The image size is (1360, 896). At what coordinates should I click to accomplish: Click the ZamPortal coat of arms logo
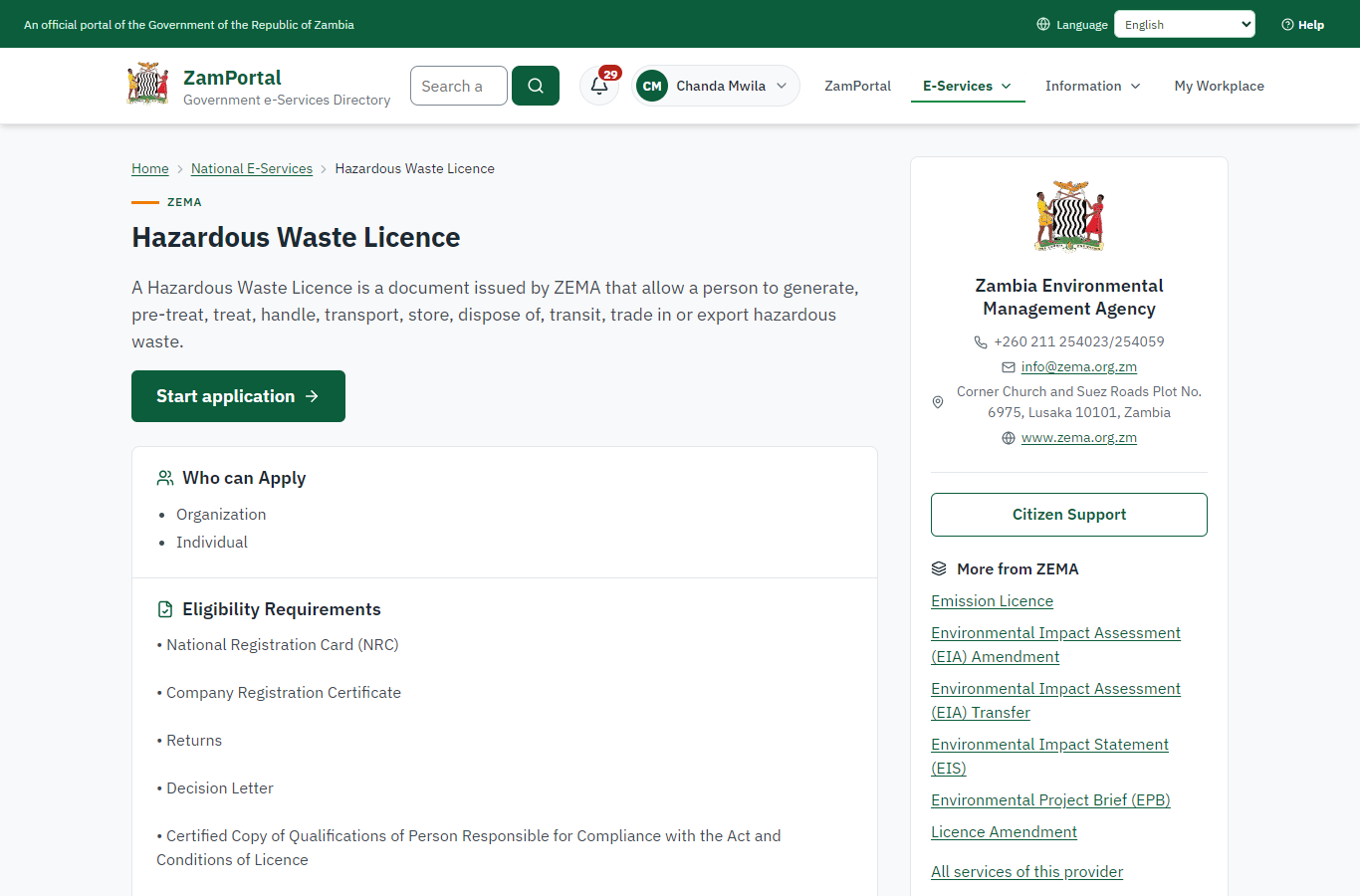(x=148, y=84)
